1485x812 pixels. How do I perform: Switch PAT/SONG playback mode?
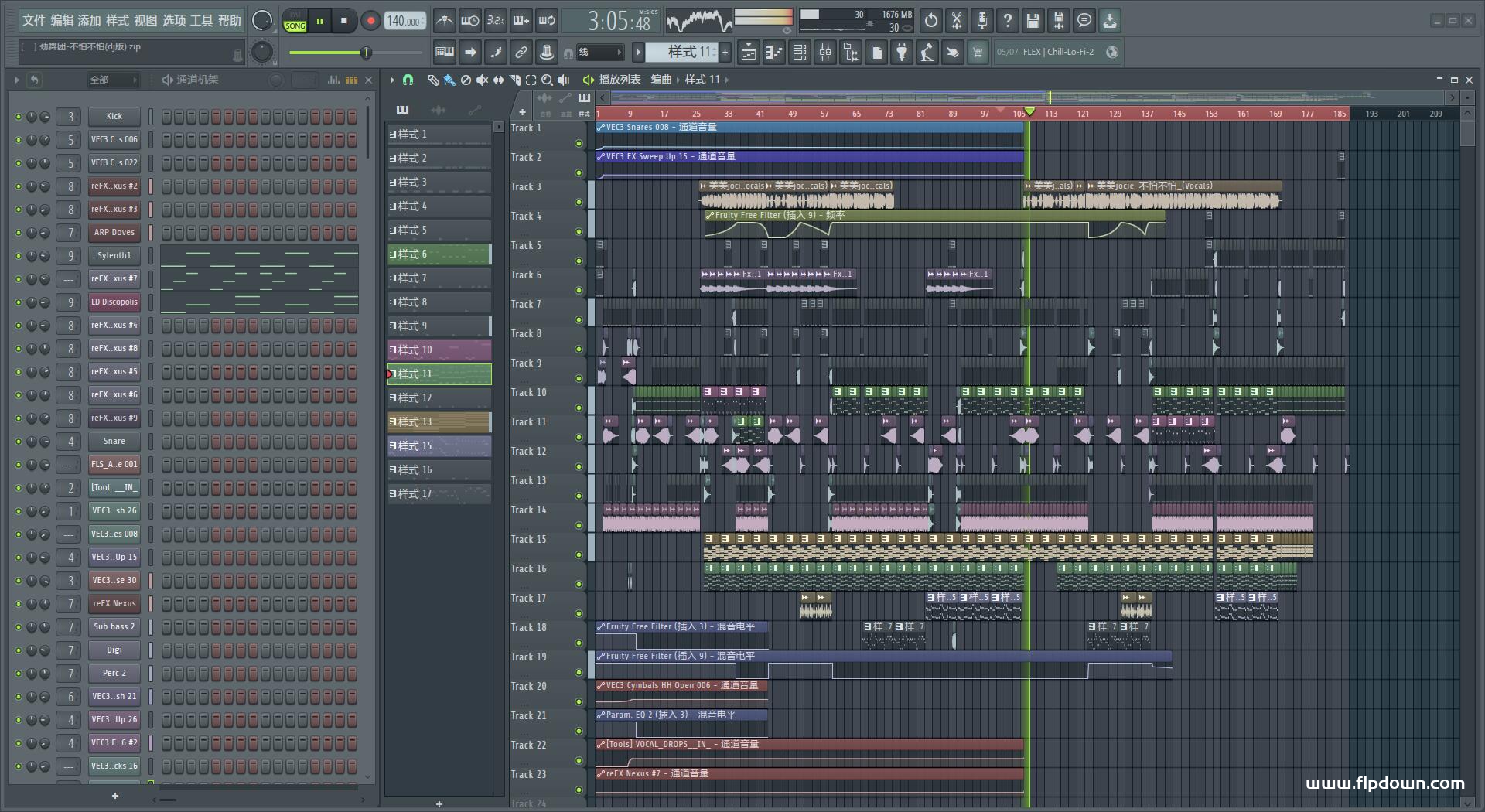295,21
